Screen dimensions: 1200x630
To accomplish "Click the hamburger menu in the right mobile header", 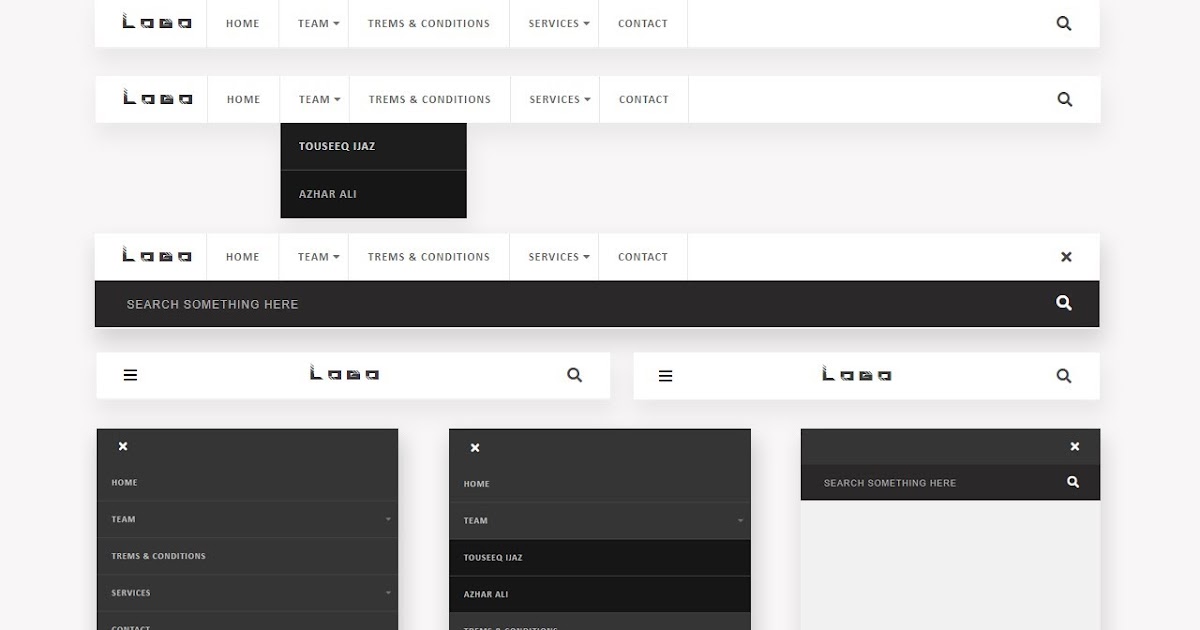I will 665,375.
